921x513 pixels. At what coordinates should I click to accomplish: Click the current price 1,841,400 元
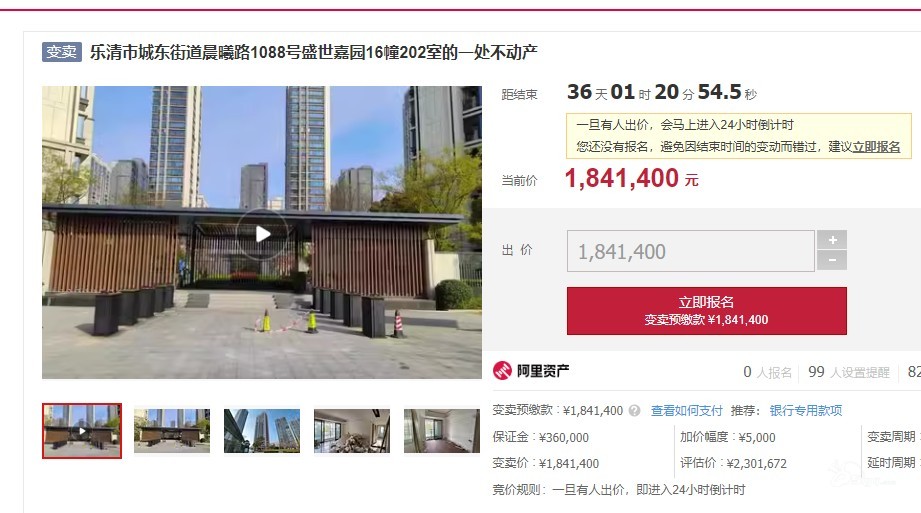pos(631,178)
